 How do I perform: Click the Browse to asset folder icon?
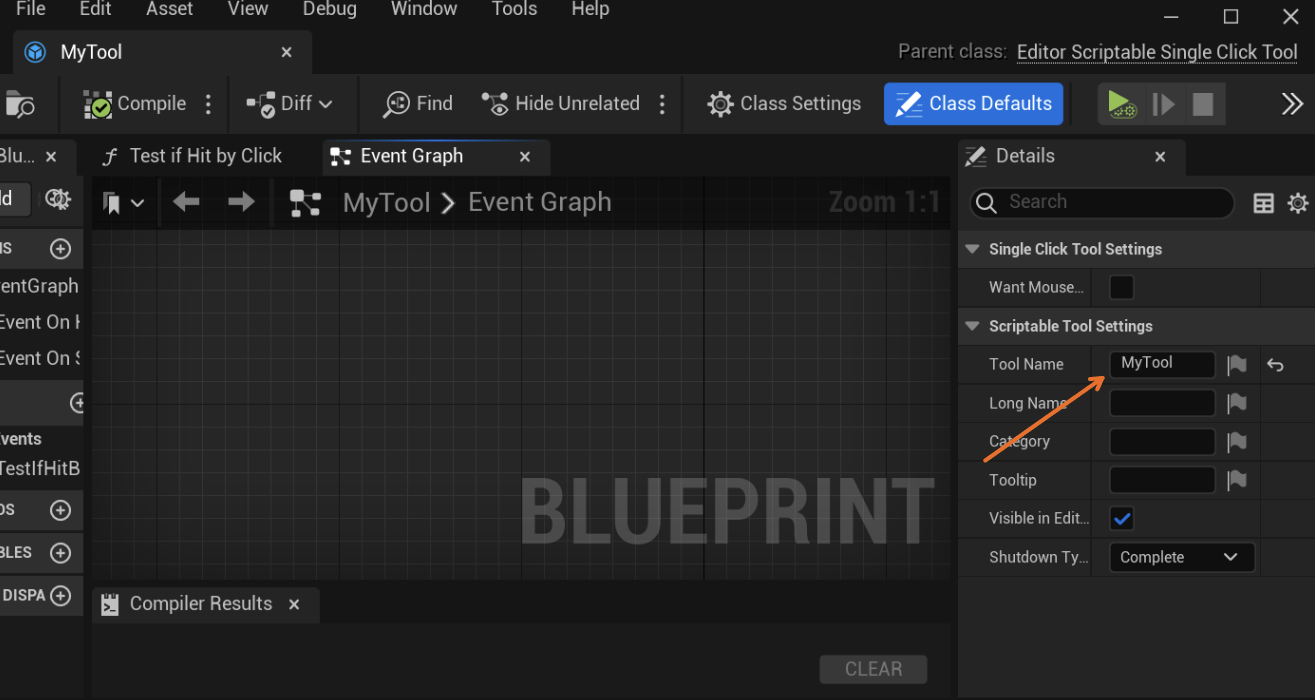pos(20,104)
